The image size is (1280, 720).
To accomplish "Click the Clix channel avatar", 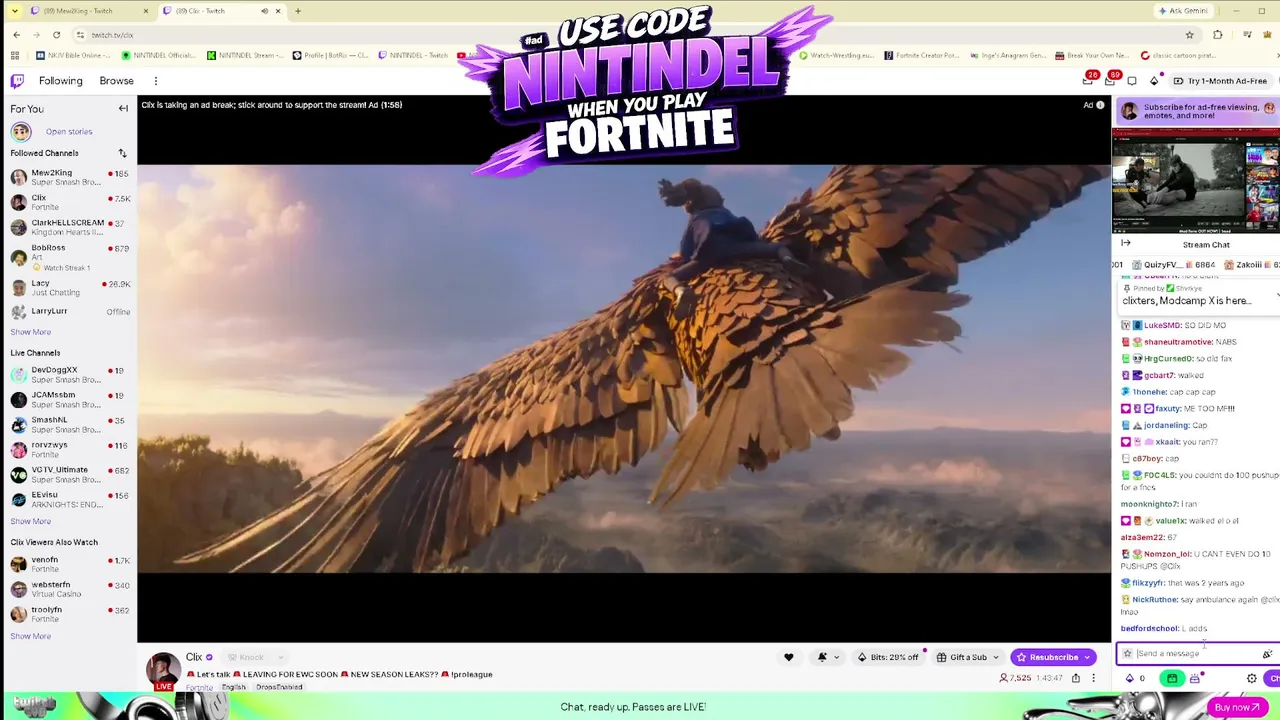I will 164,670.
